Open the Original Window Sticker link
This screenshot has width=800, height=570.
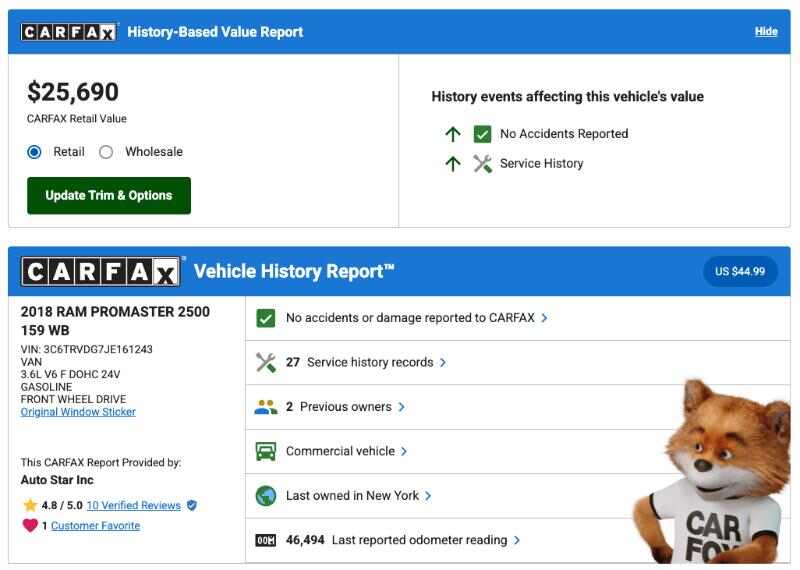78,412
